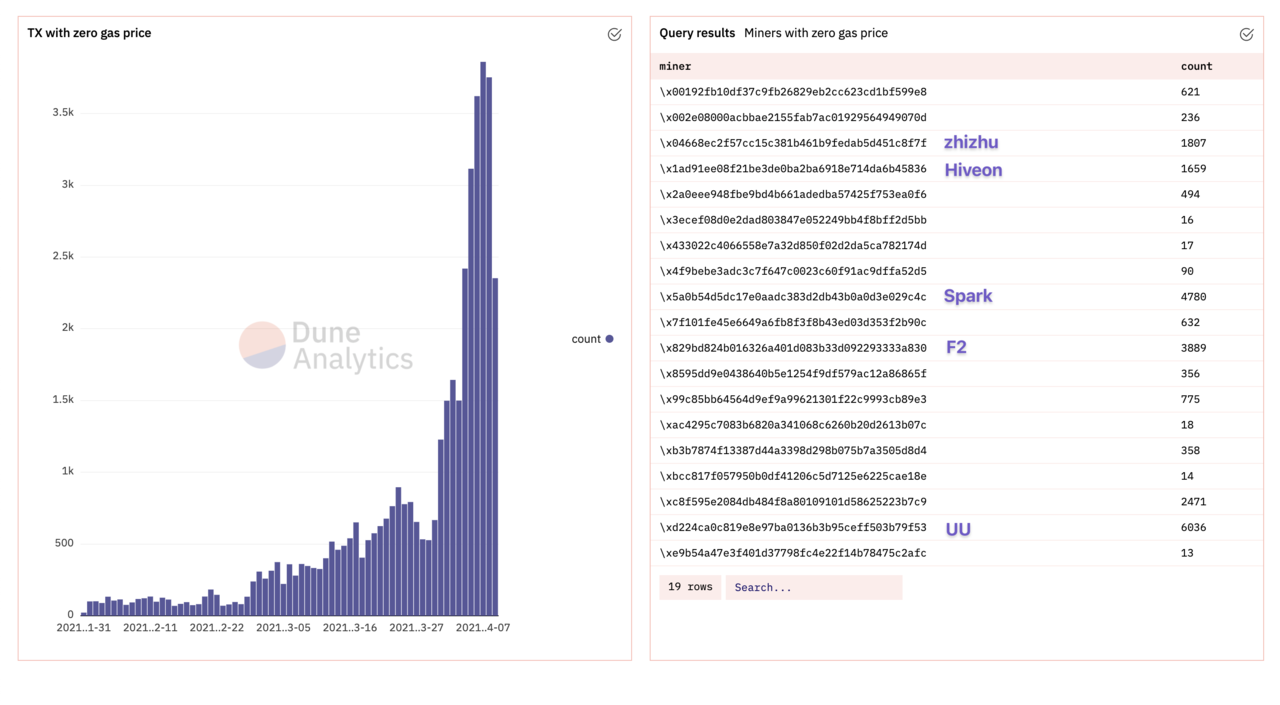Click the Search input in the results table
The height and width of the screenshot is (705, 1280).
tap(813, 587)
